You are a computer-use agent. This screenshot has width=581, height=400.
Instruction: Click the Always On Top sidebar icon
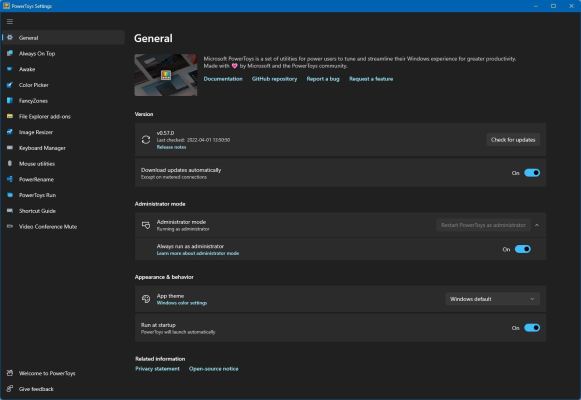(x=10, y=53)
